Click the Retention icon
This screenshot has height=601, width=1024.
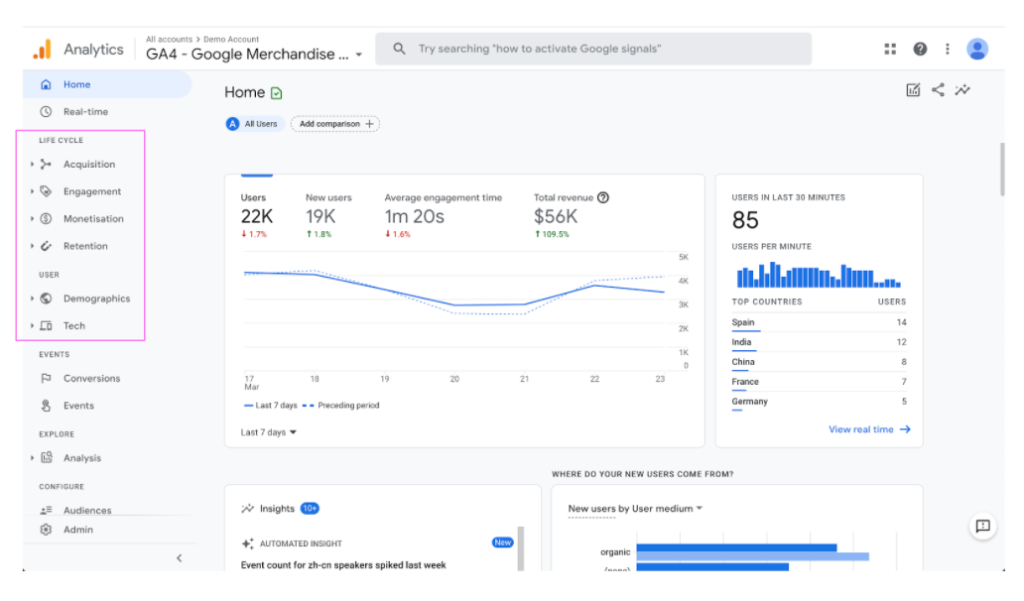coord(46,246)
